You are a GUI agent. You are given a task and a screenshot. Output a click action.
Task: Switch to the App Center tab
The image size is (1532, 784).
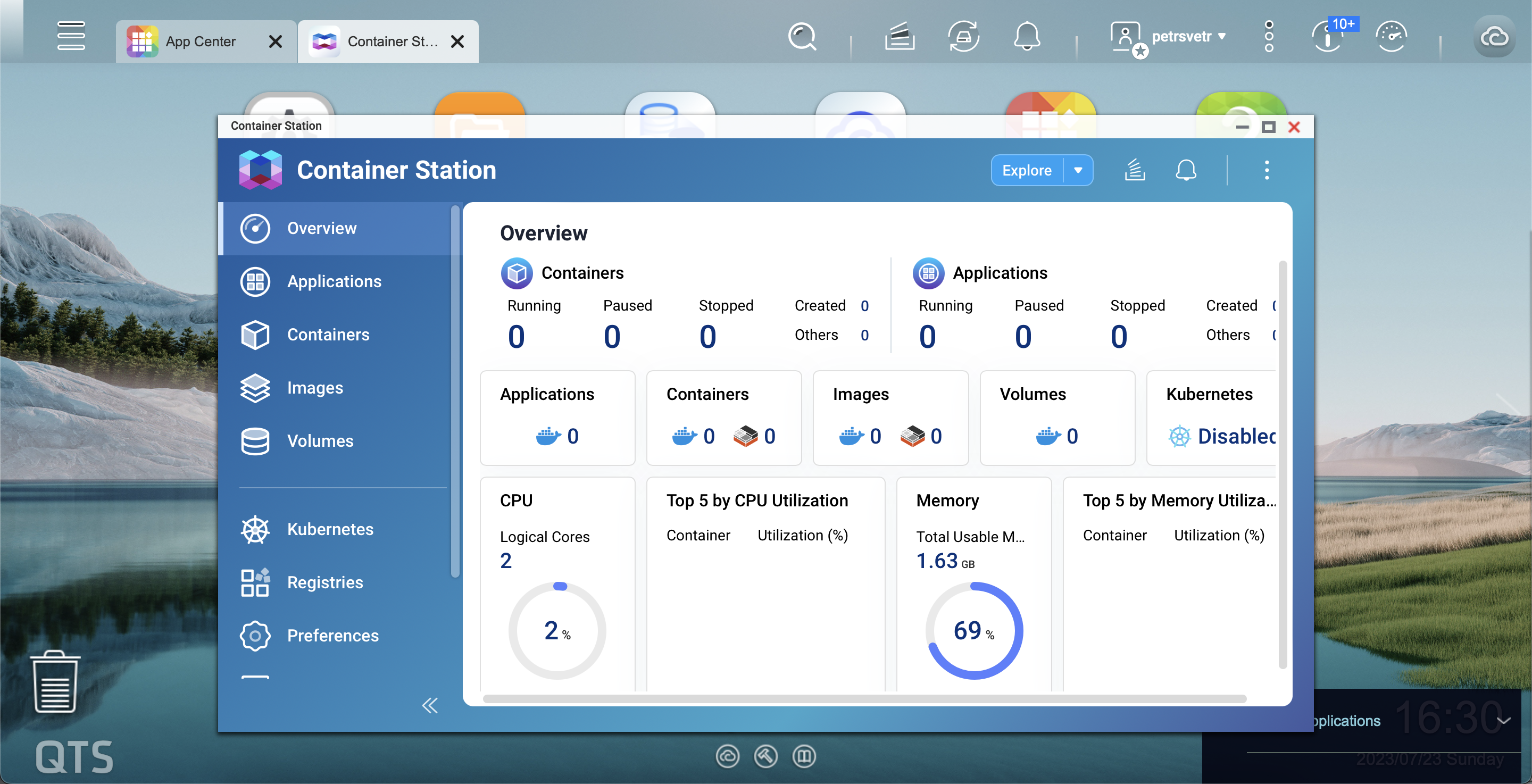pos(200,41)
